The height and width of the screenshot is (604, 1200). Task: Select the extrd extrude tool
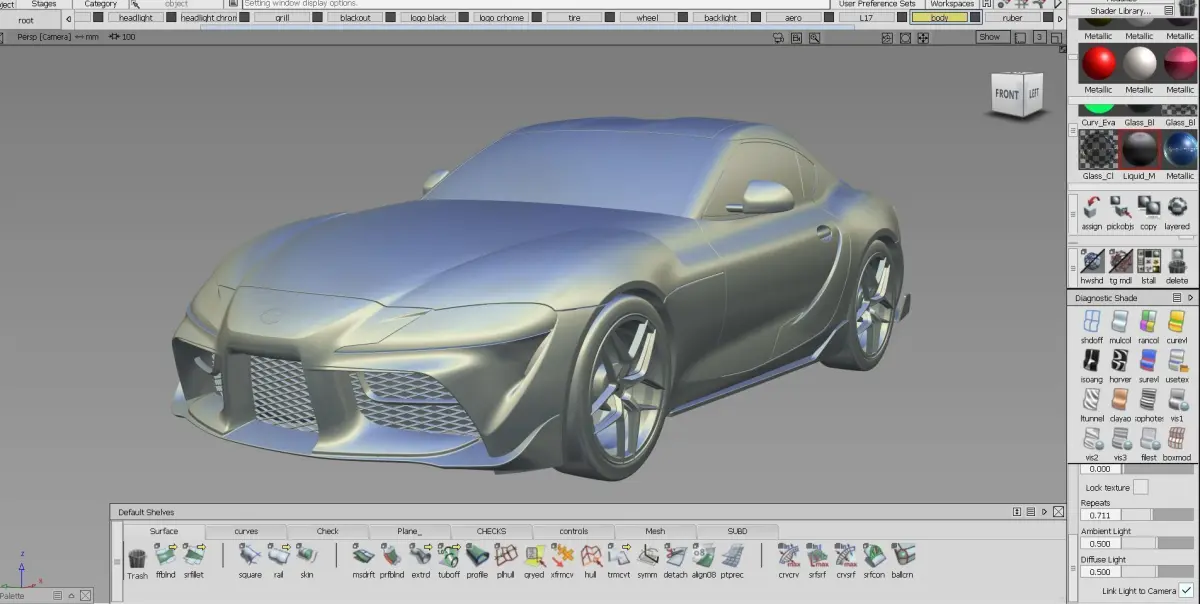point(421,559)
